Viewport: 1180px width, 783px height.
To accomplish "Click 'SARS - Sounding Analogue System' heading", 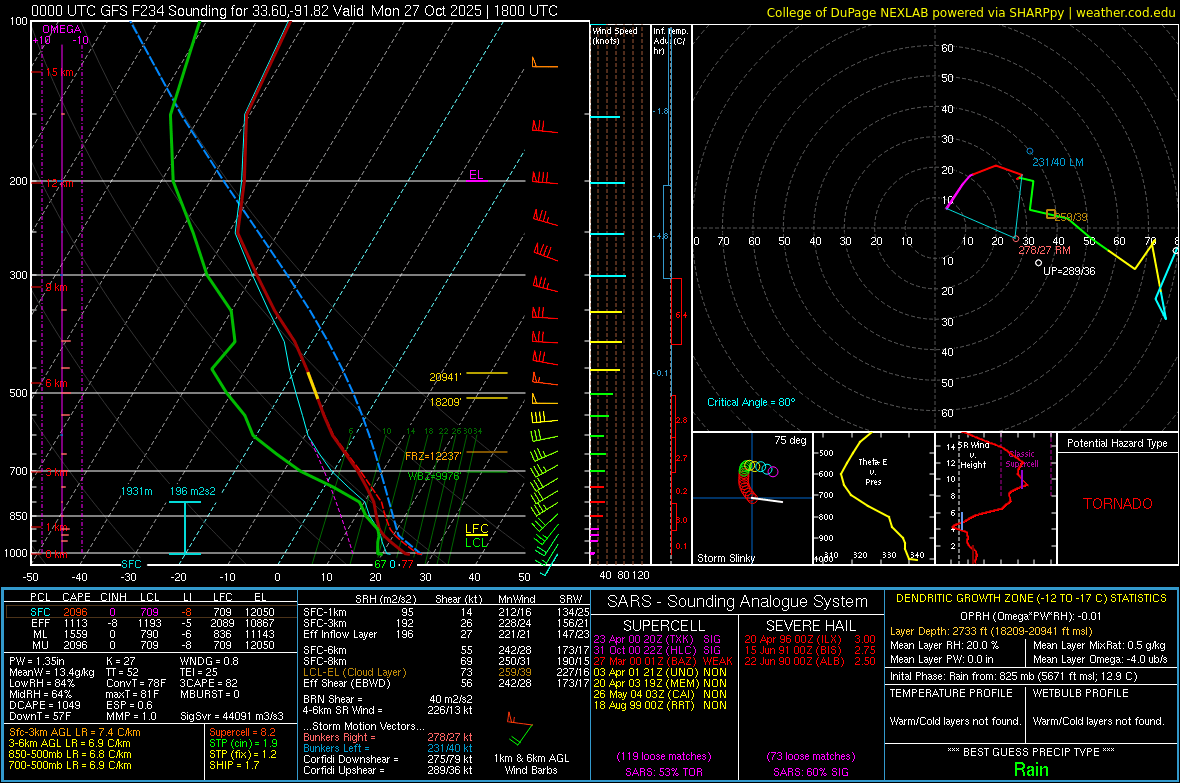I will 738,602.
